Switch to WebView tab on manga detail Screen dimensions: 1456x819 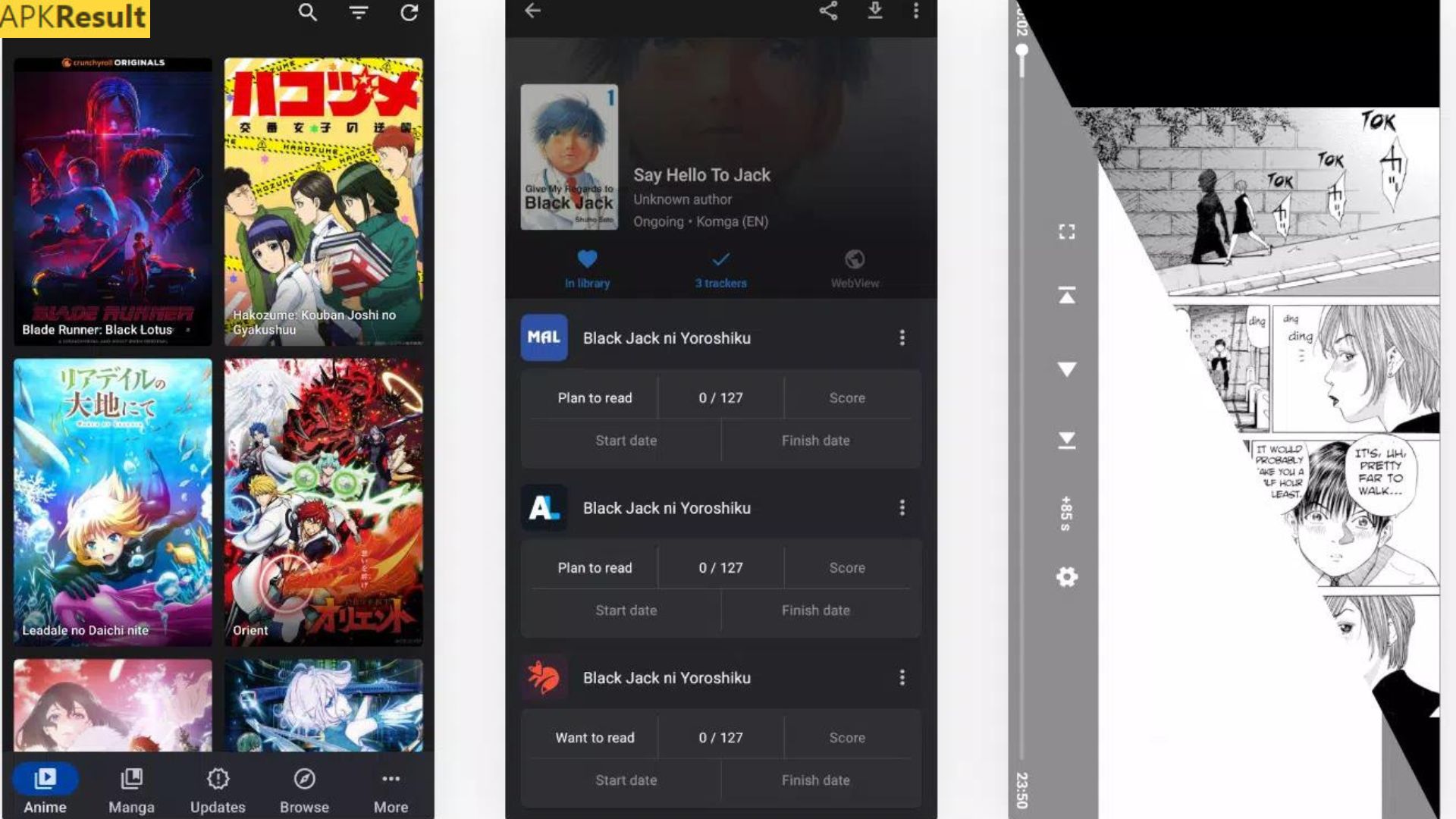(854, 268)
